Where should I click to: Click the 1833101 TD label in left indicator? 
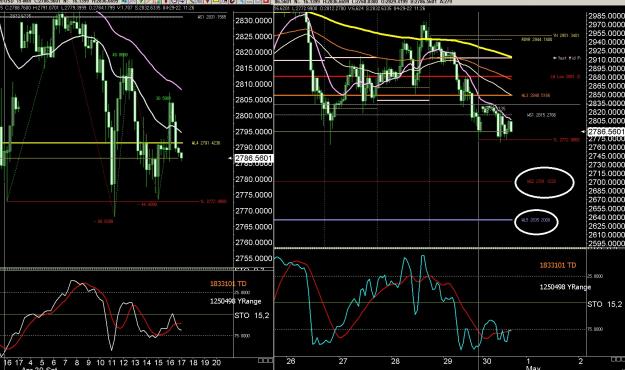[x=228, y=283]
